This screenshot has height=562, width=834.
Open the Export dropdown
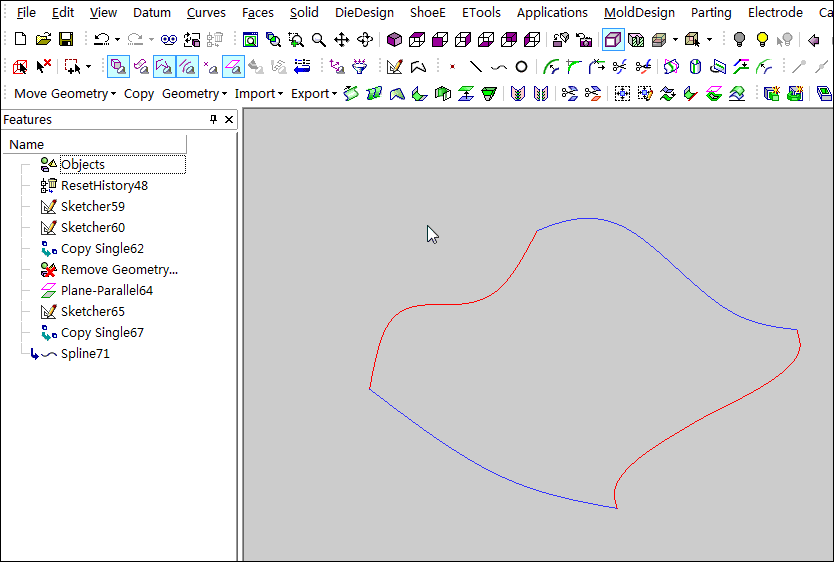tap(314, 93)
